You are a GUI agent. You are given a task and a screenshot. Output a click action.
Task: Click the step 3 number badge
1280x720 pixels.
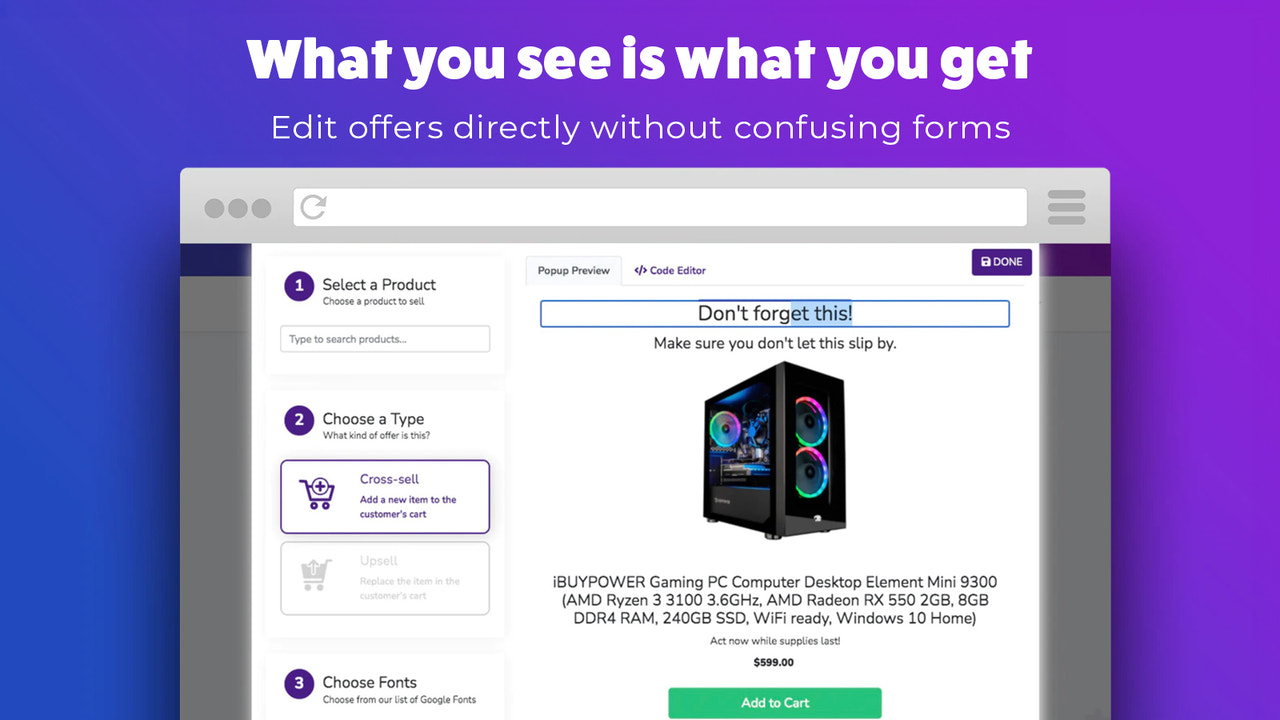[x=299, y=684]
